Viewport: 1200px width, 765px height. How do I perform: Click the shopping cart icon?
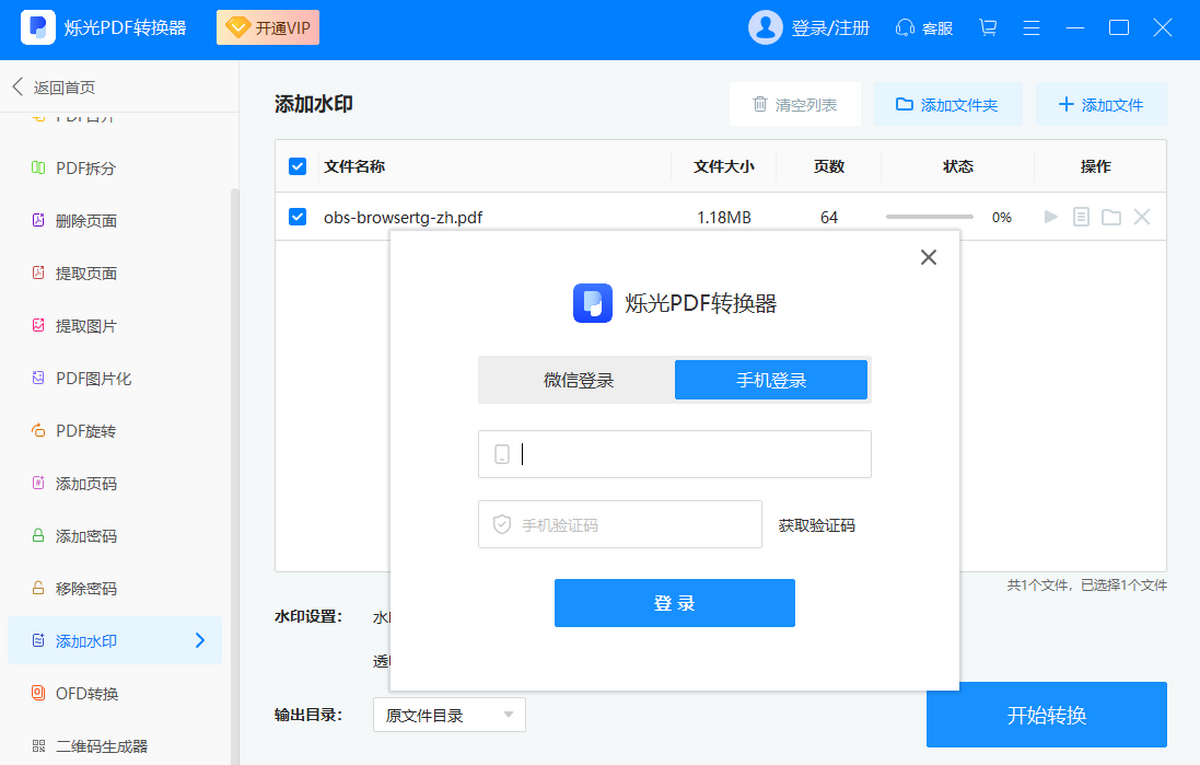pyautogui.click(x=987, y=28)
